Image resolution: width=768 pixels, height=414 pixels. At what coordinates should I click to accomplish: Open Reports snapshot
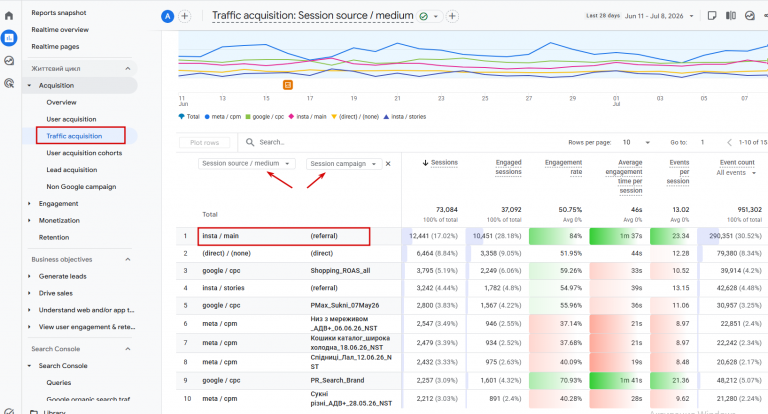pyautogui.click(x=59, y=13)
